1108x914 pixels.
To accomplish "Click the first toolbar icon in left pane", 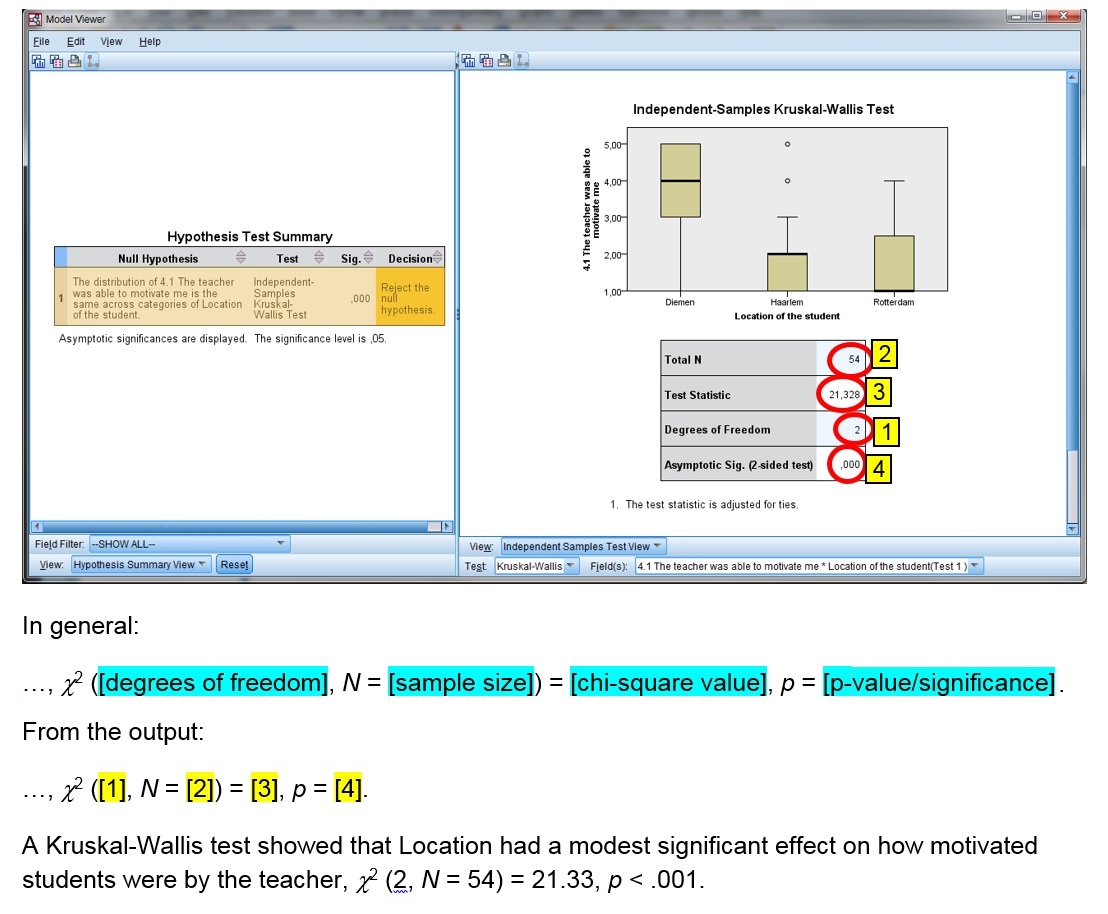I will point(39,61).
